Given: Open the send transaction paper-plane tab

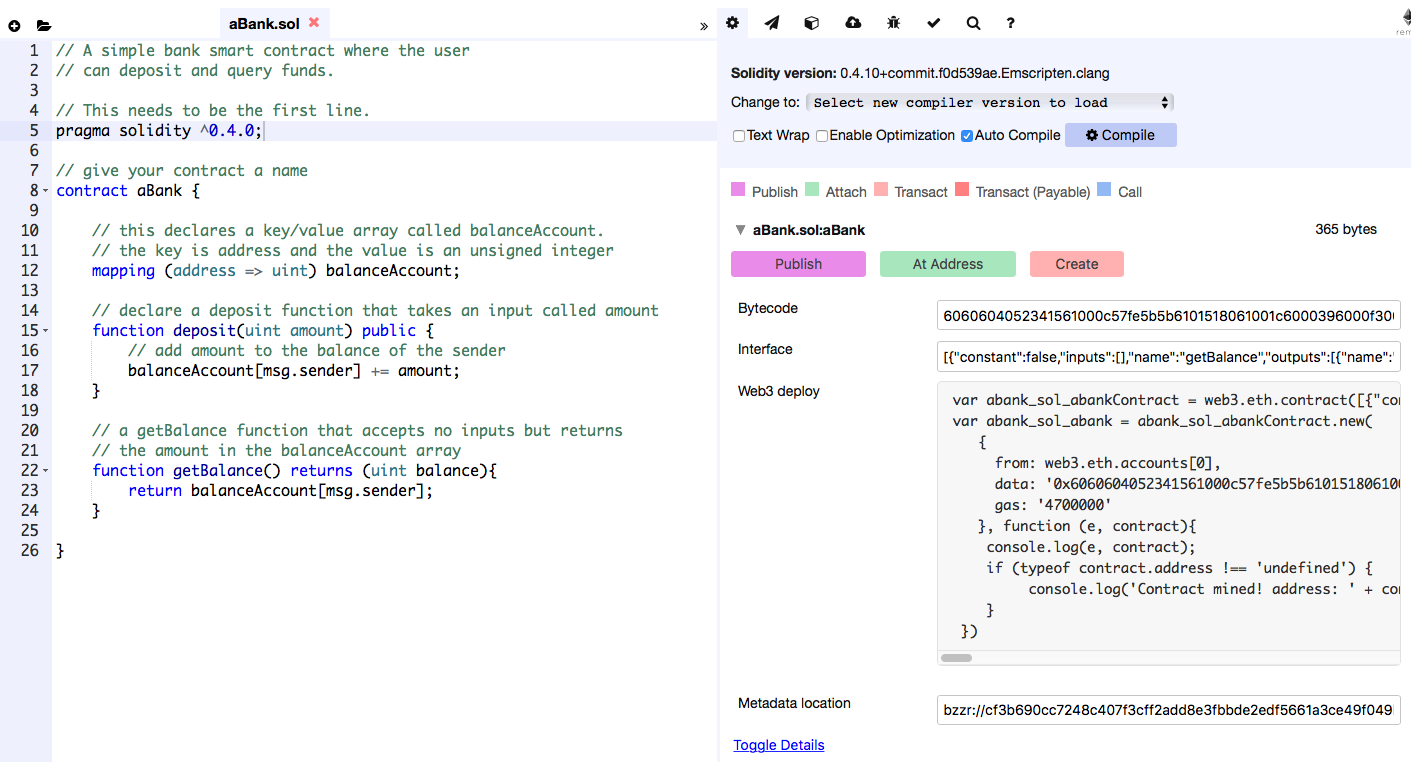Looking at the screenshot, I should [772, 23].
